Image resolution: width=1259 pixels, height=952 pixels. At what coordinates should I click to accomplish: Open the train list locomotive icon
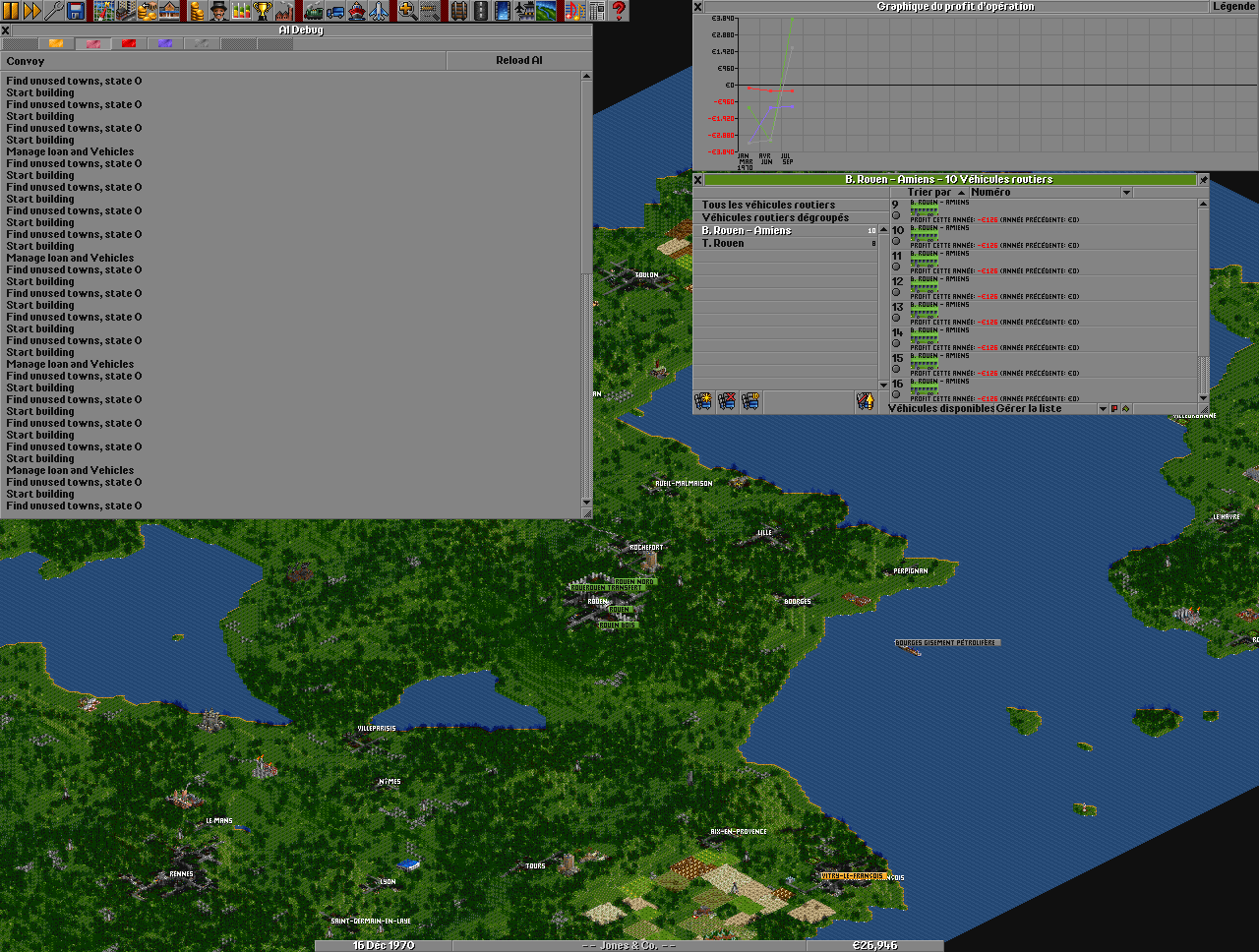click(314, 11)
